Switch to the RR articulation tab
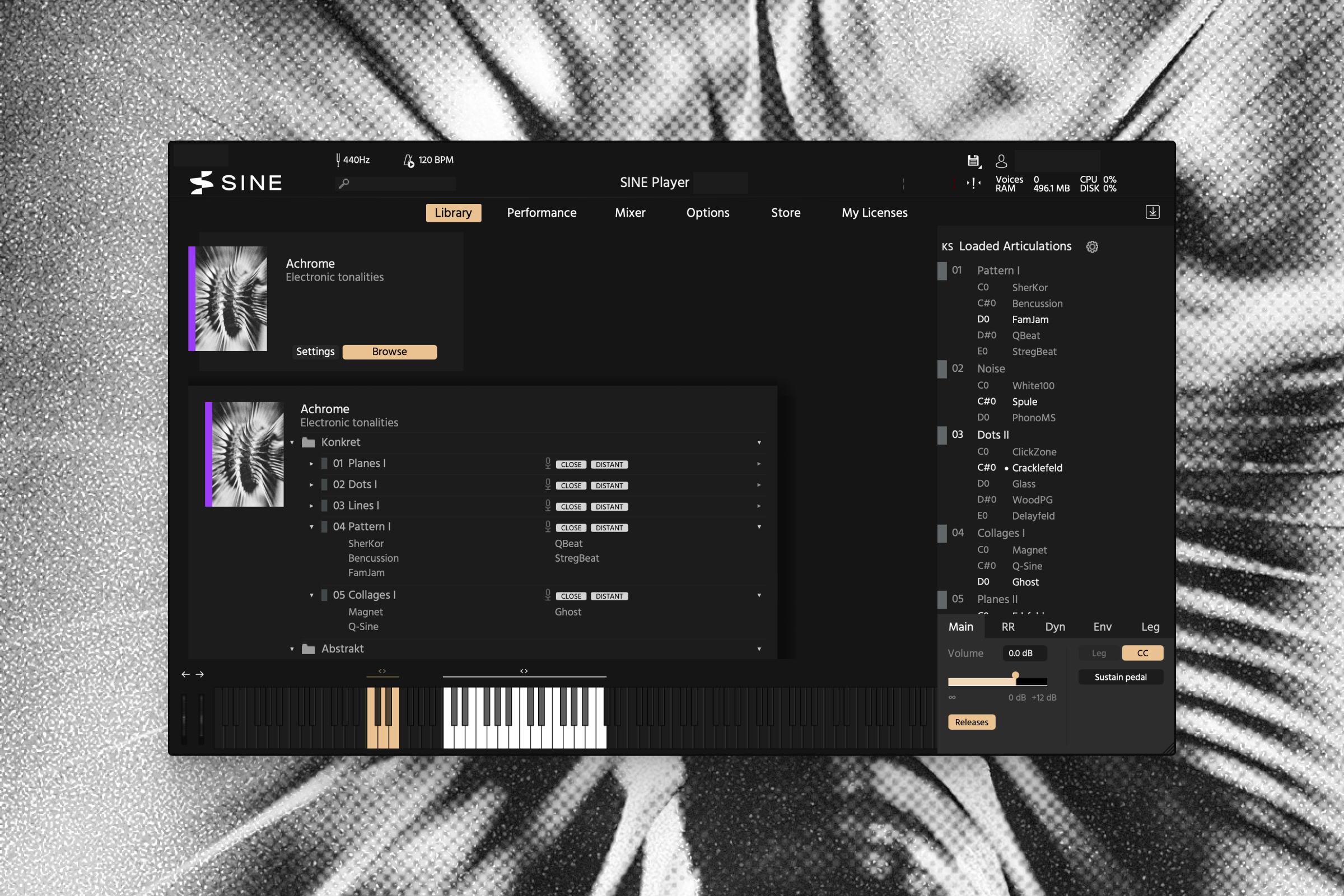The width and height of the screenshot is (1344, 896). 1008,627
